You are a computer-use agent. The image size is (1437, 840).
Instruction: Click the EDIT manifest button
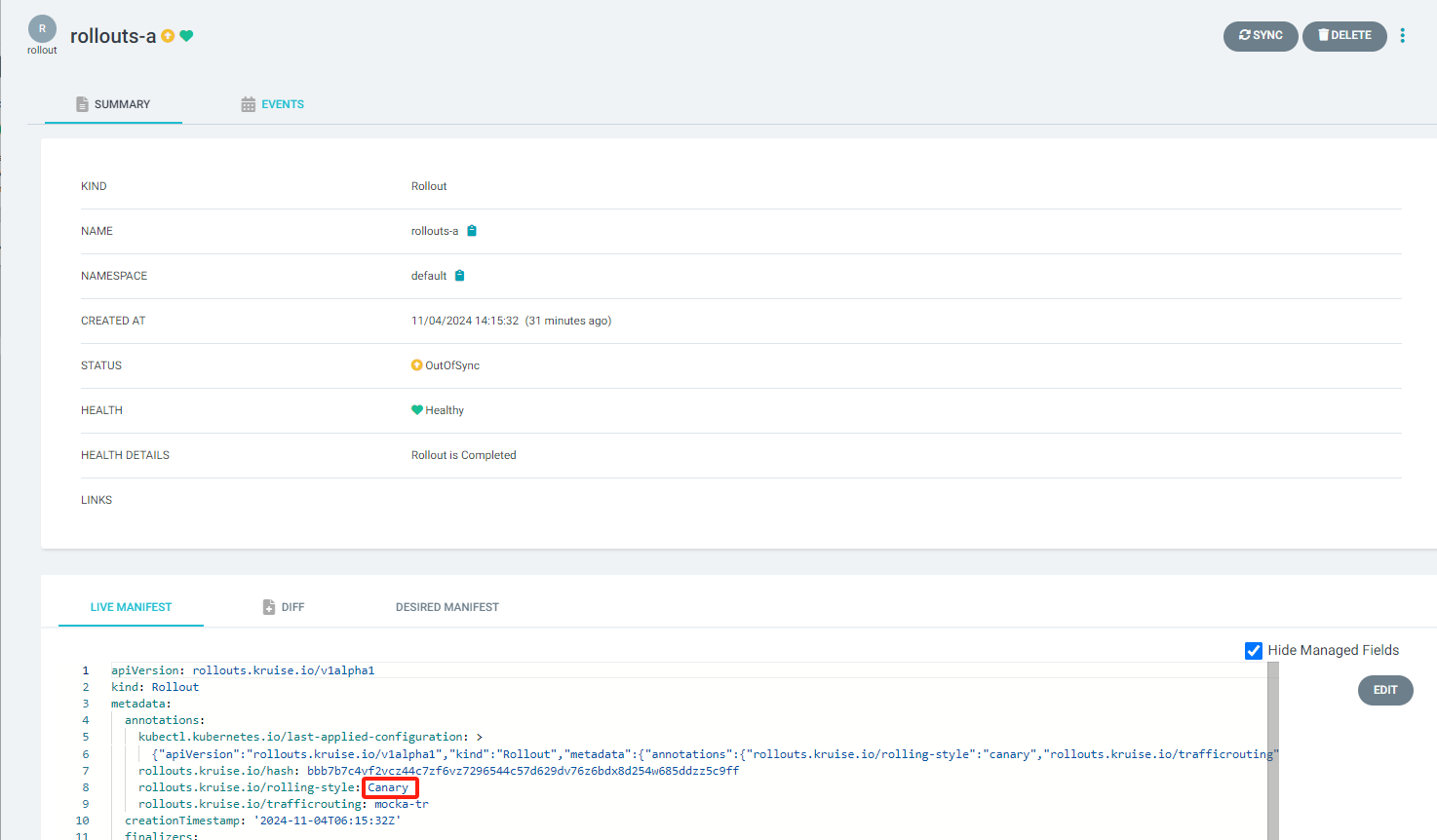1385,690
